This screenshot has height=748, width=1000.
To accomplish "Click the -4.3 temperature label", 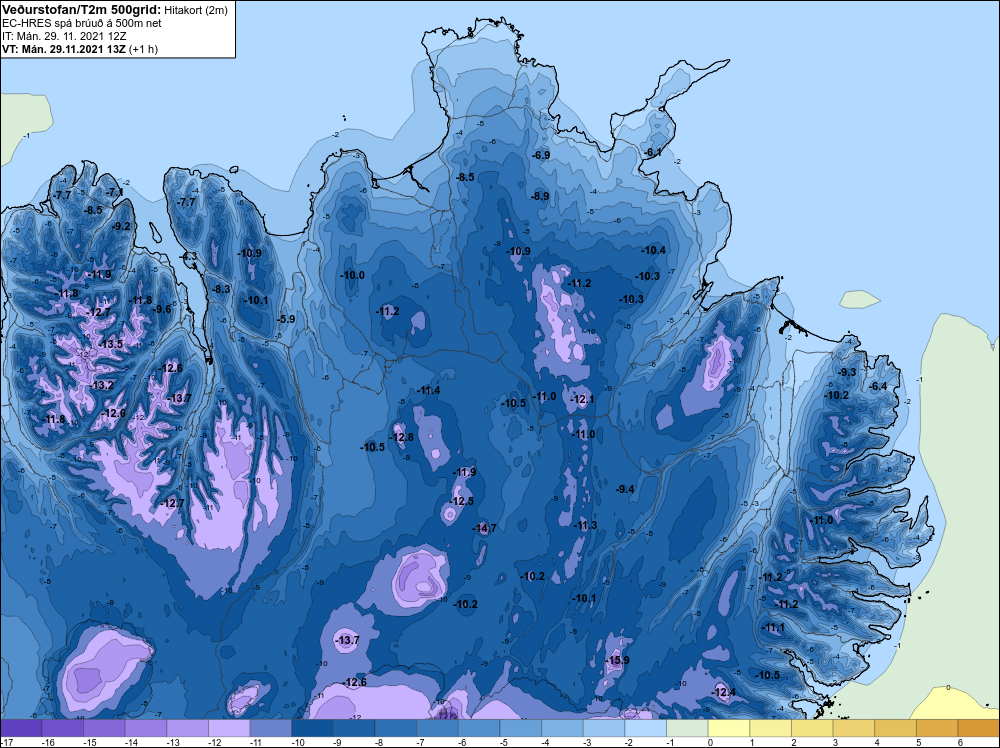I will coord(188,256).
